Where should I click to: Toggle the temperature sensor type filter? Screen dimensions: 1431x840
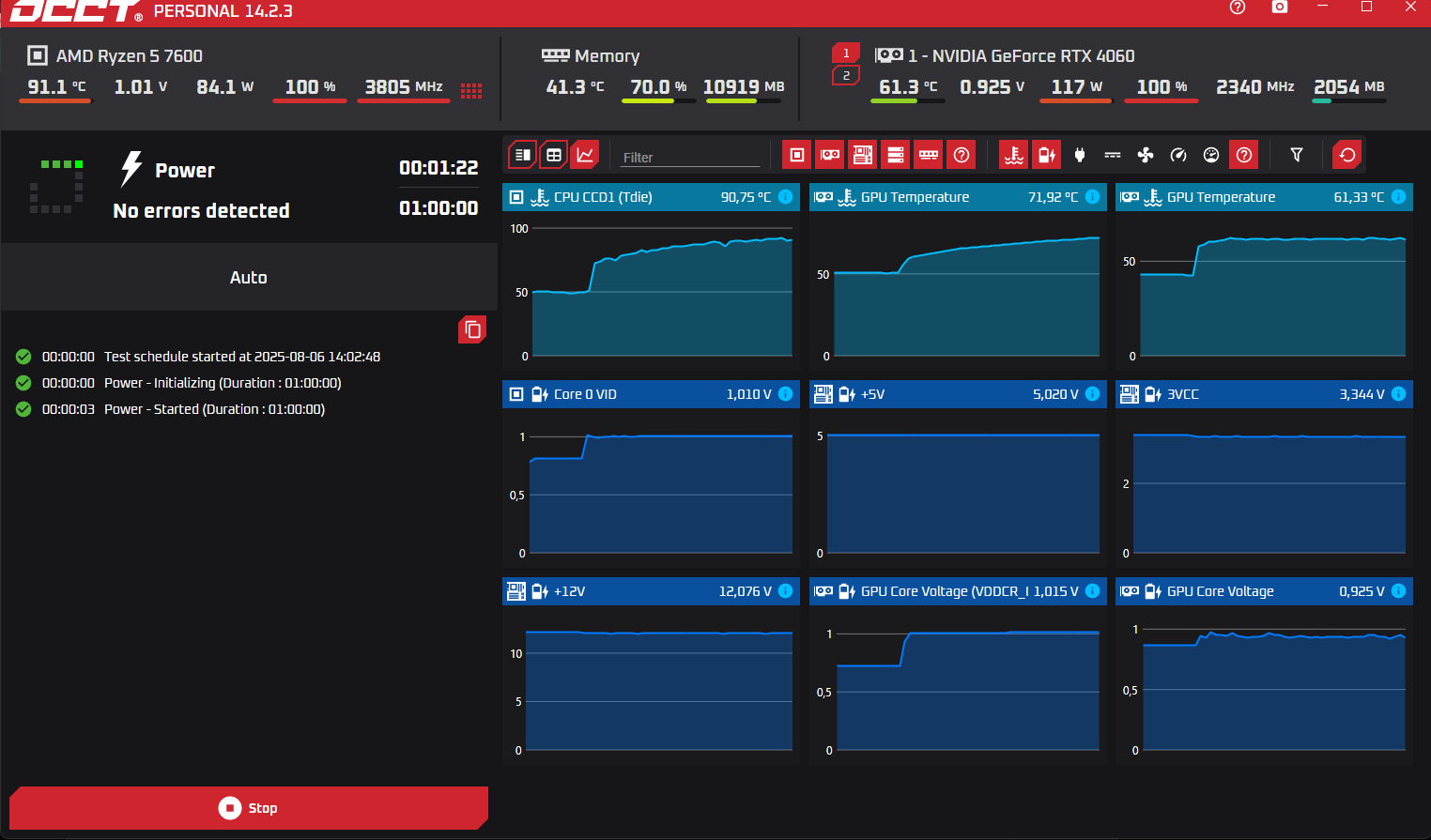(1013, 155)
